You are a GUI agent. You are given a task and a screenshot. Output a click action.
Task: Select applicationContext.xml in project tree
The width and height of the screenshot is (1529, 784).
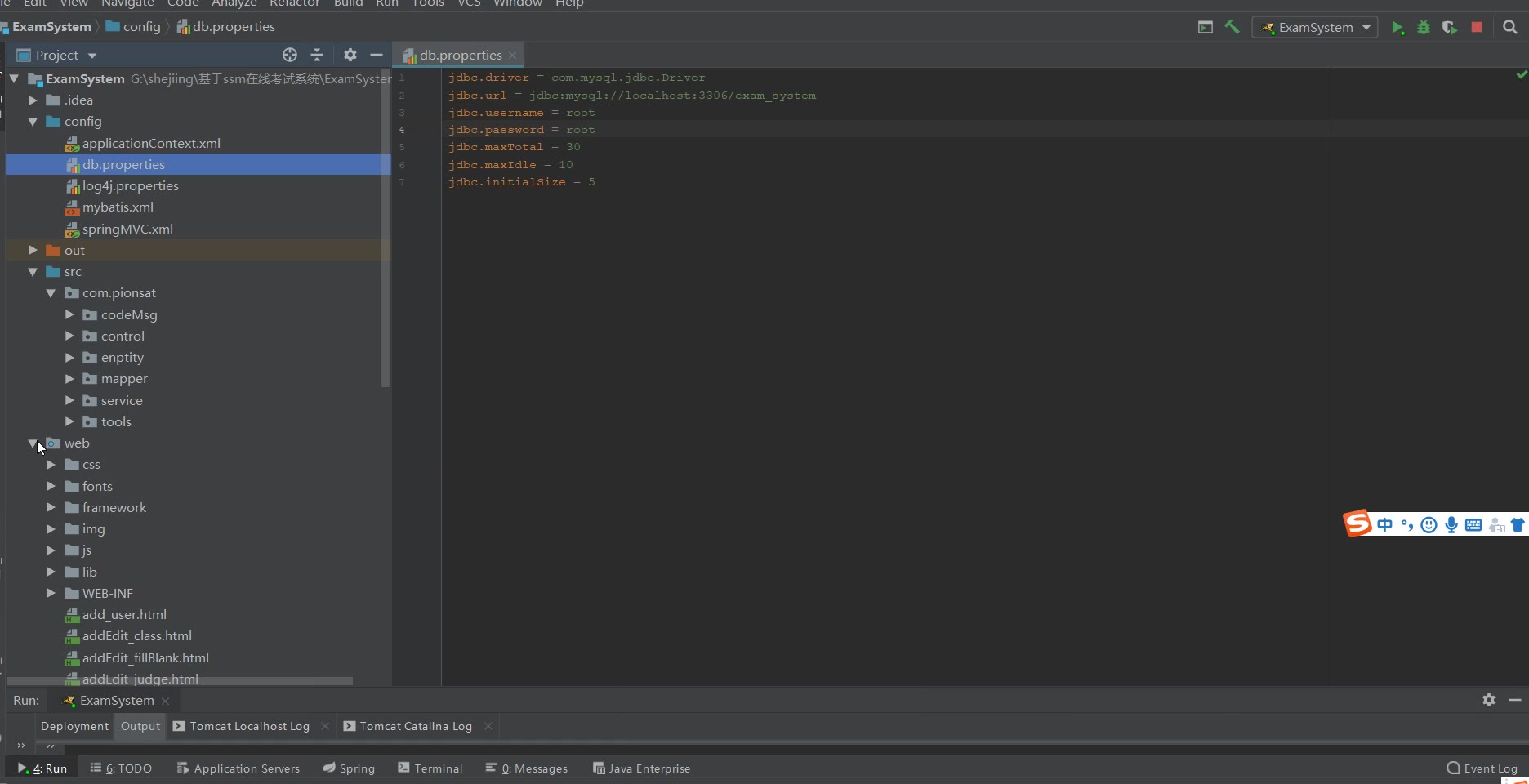[x=151, y=143]
